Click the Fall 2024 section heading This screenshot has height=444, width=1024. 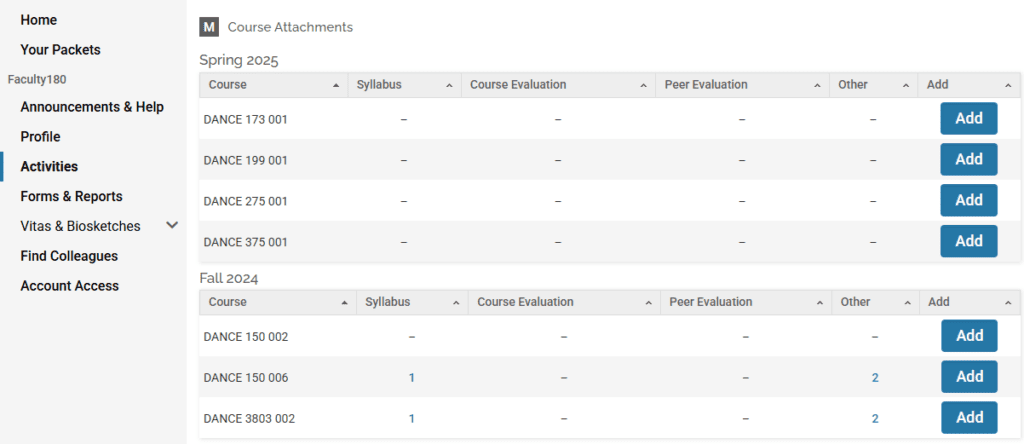pyautogui.click(x=229, y=279)
